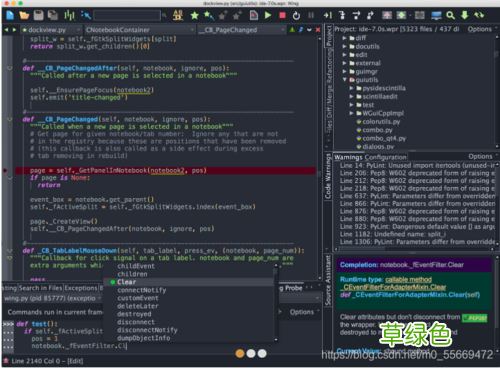Switch to the Warnings tab
Viewport: 500px width, 368px height.
click(x=348, y=157)
